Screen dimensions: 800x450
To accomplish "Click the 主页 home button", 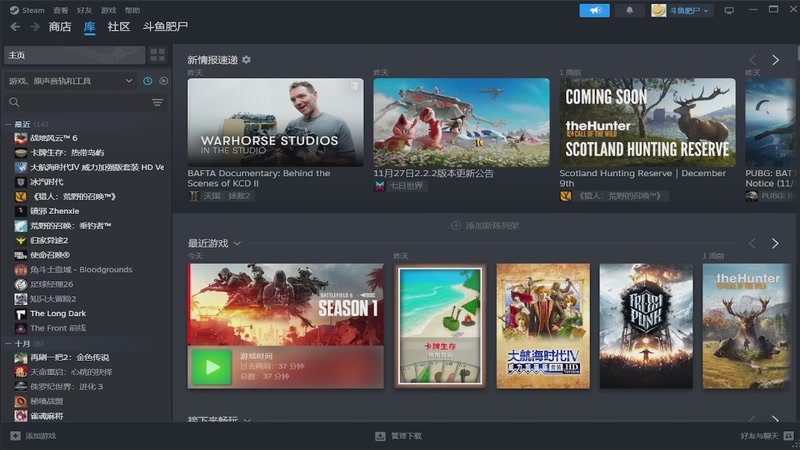I will pyautogui.click(x=74, y=55).
